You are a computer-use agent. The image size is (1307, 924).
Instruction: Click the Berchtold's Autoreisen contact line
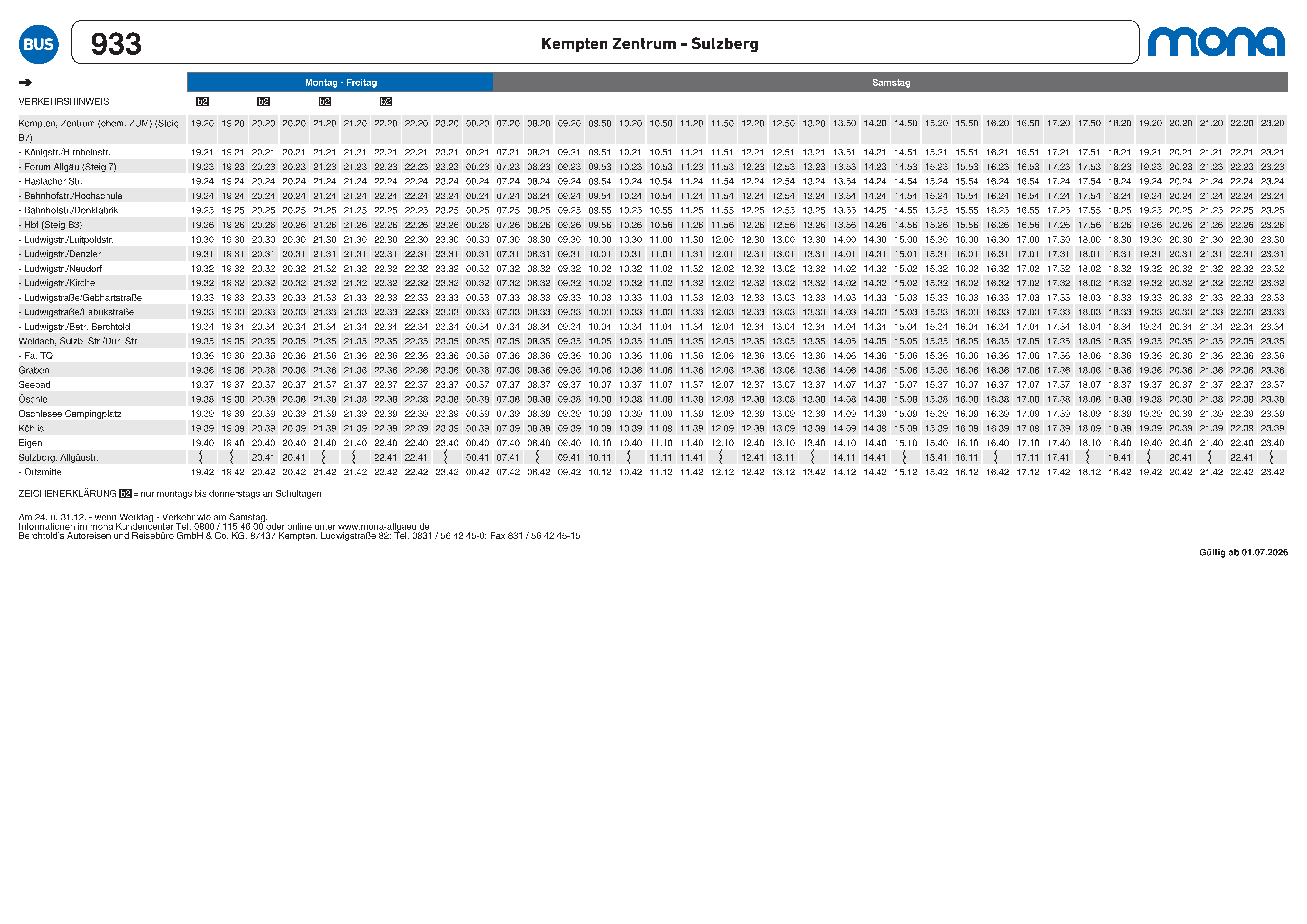(299, 536)
